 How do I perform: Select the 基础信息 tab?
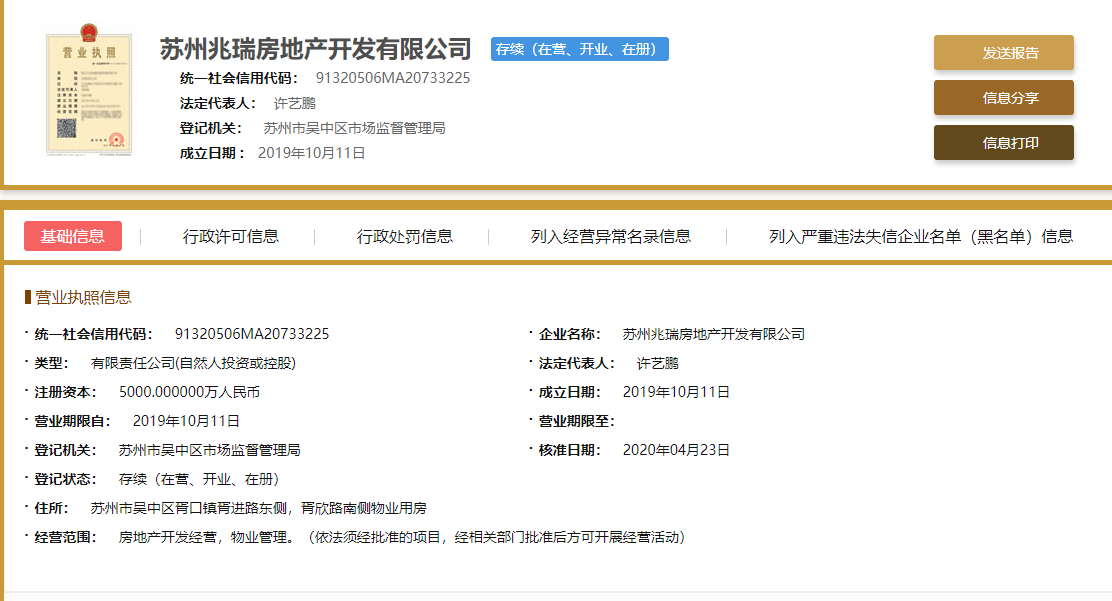click(x=73, y=236)
